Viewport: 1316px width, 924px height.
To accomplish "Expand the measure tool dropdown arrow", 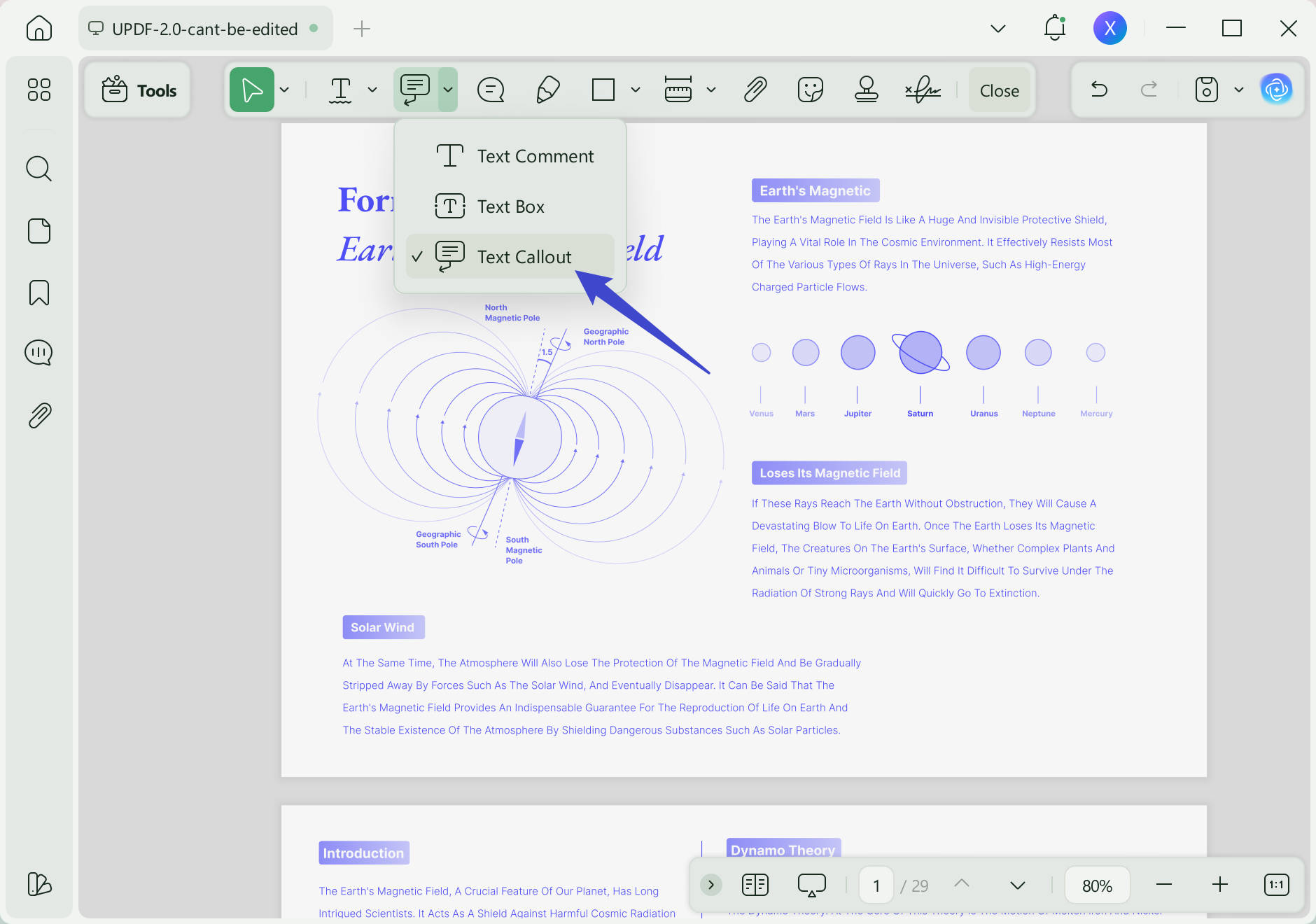I will tap(711, 90).
